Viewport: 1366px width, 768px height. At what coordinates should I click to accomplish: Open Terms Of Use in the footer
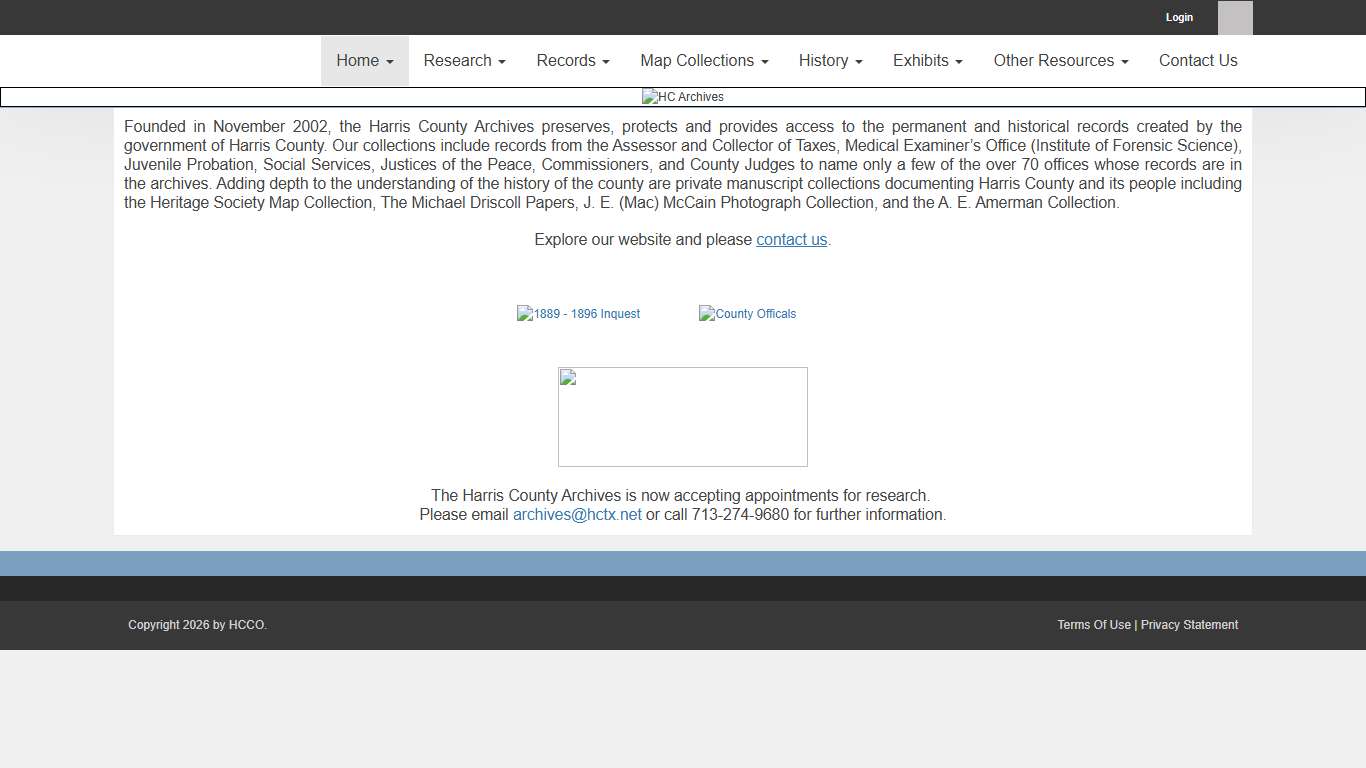pyautogui.click(x=1094, y=625)
